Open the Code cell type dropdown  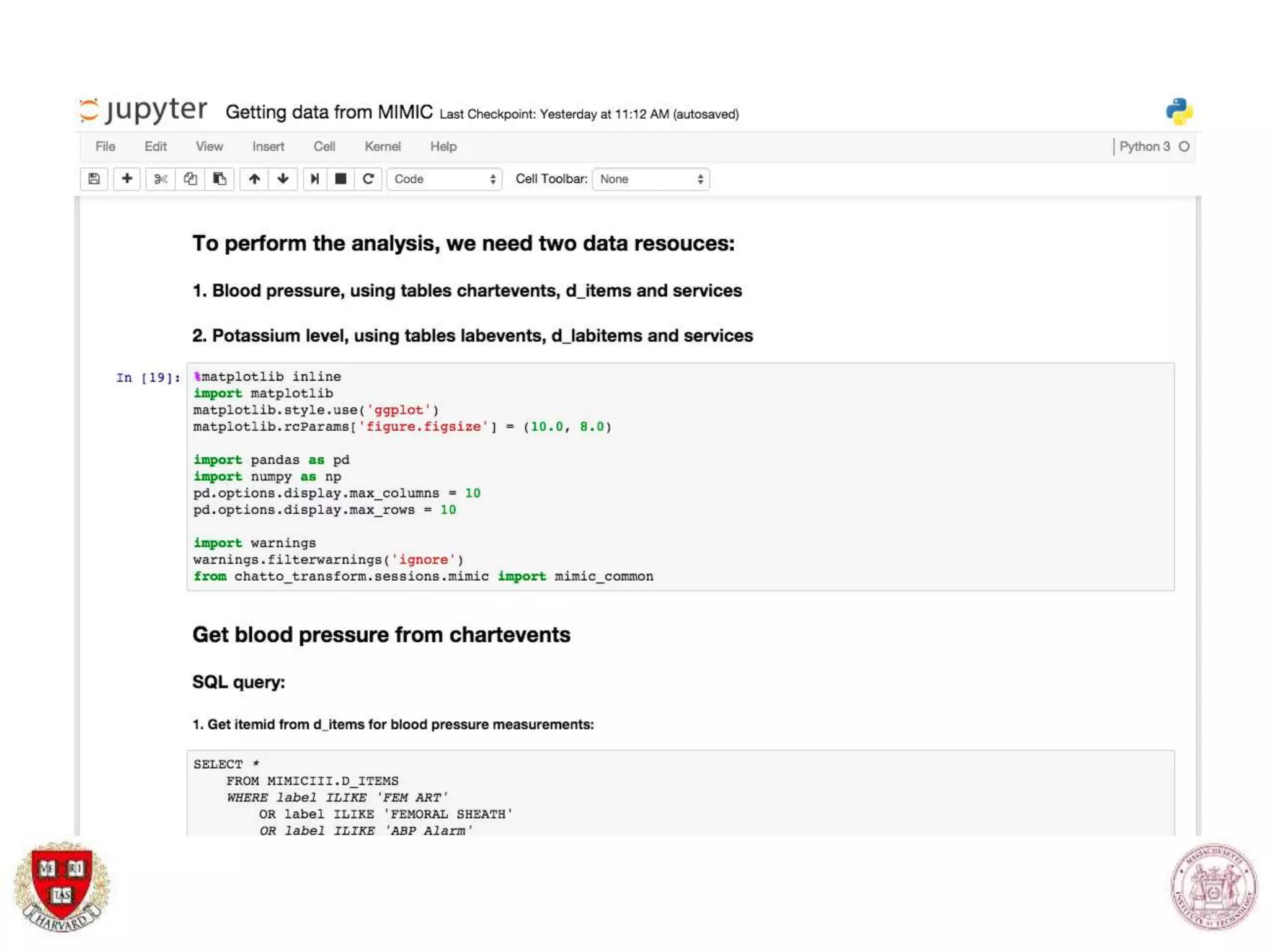pos(444,179)
